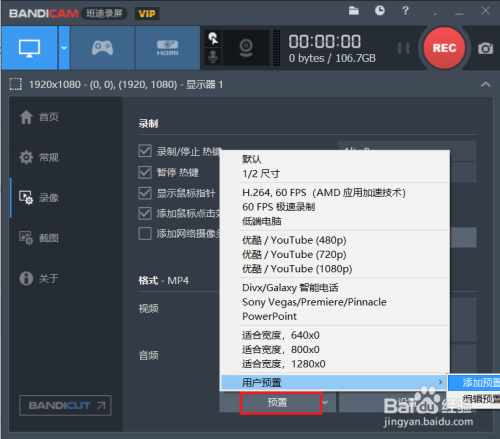This screenshot has height=439, width=500.
Task: Collapse the settings panel chevron
Action: pyautogui.click(x=485, y=84)
